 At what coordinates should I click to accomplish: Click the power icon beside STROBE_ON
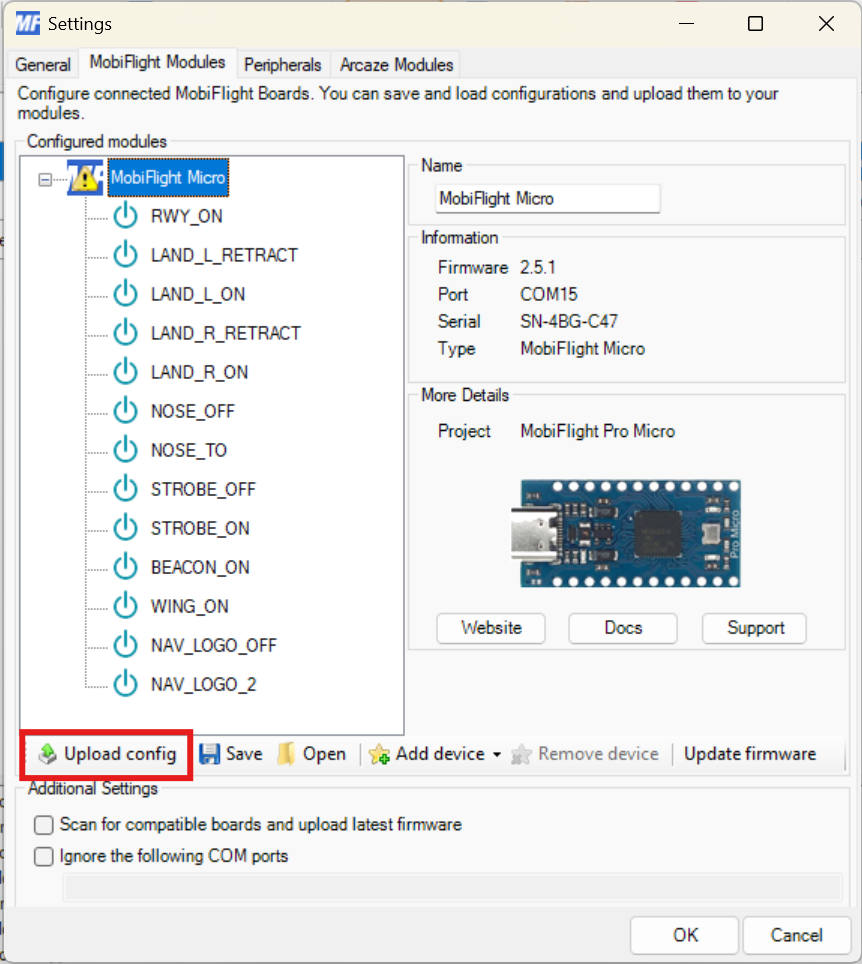[x=125, y=528]
